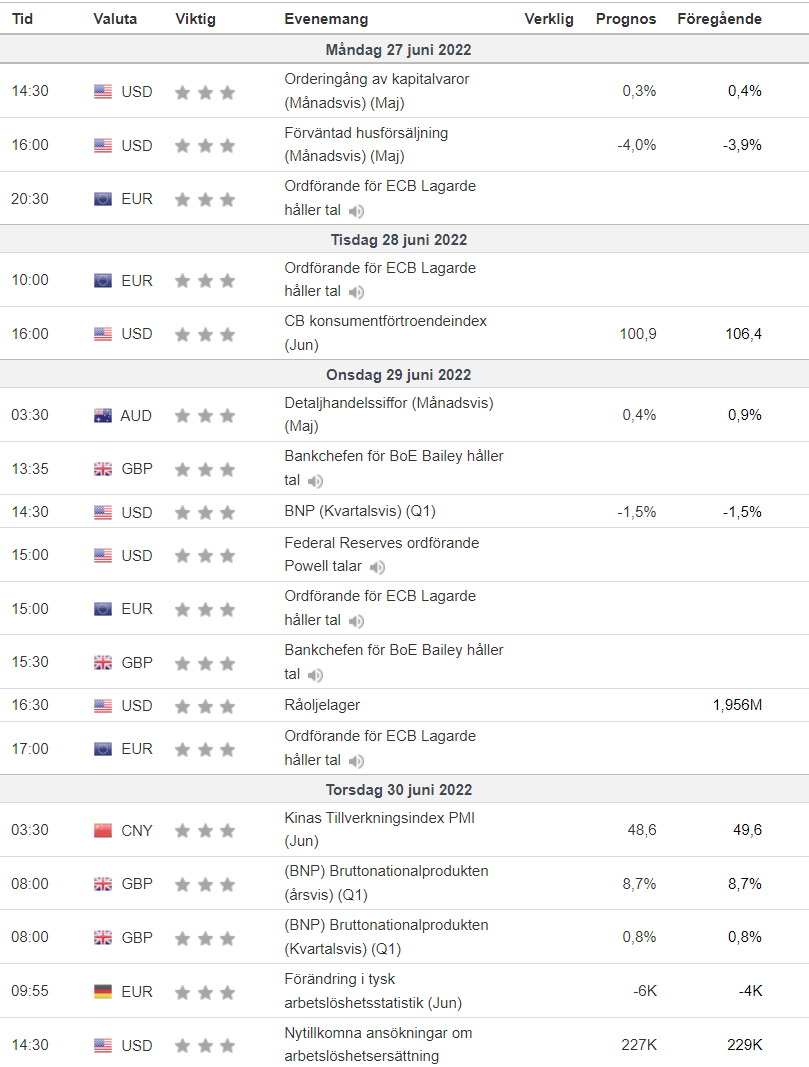The height and width of the screenshot is (1067, 809).
Task: Click Chinese flag beside CNY
Action: point(103,831)
